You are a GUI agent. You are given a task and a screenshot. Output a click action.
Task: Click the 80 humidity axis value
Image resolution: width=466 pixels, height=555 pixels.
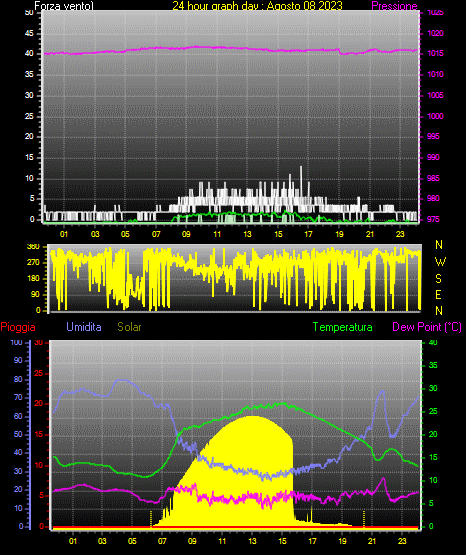[18, 379]
